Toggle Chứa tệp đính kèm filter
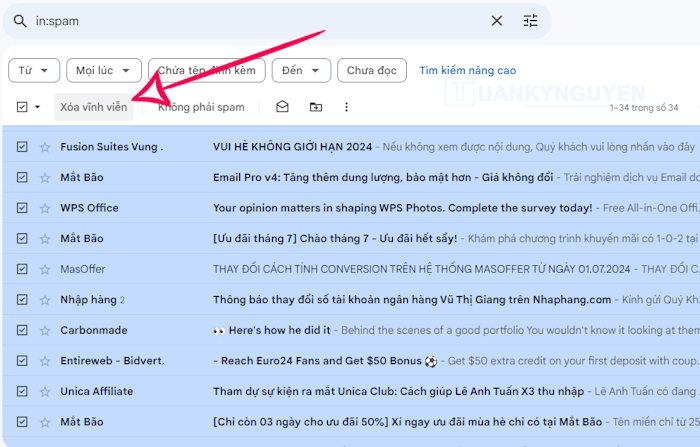700x447 pixels. coord(207,71)
